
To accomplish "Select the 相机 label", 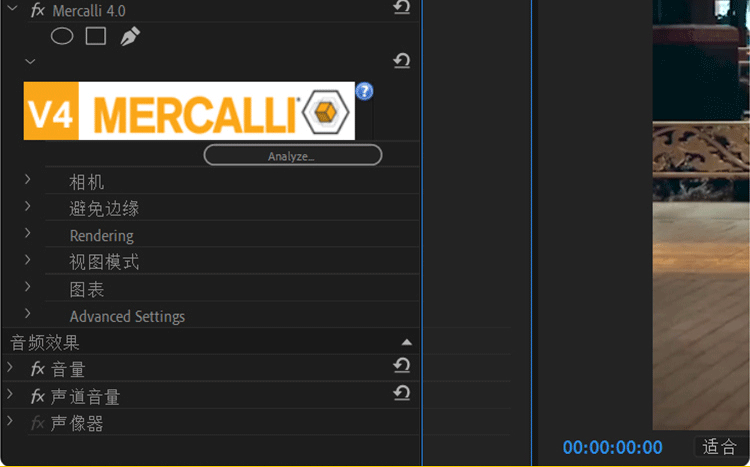I will click(87, 182).
